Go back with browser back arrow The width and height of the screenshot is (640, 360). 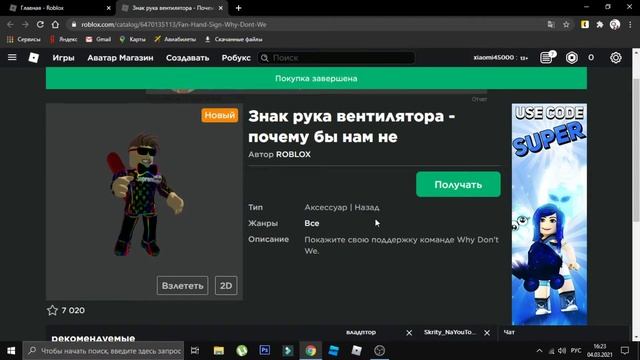click(x=10, y=24)
